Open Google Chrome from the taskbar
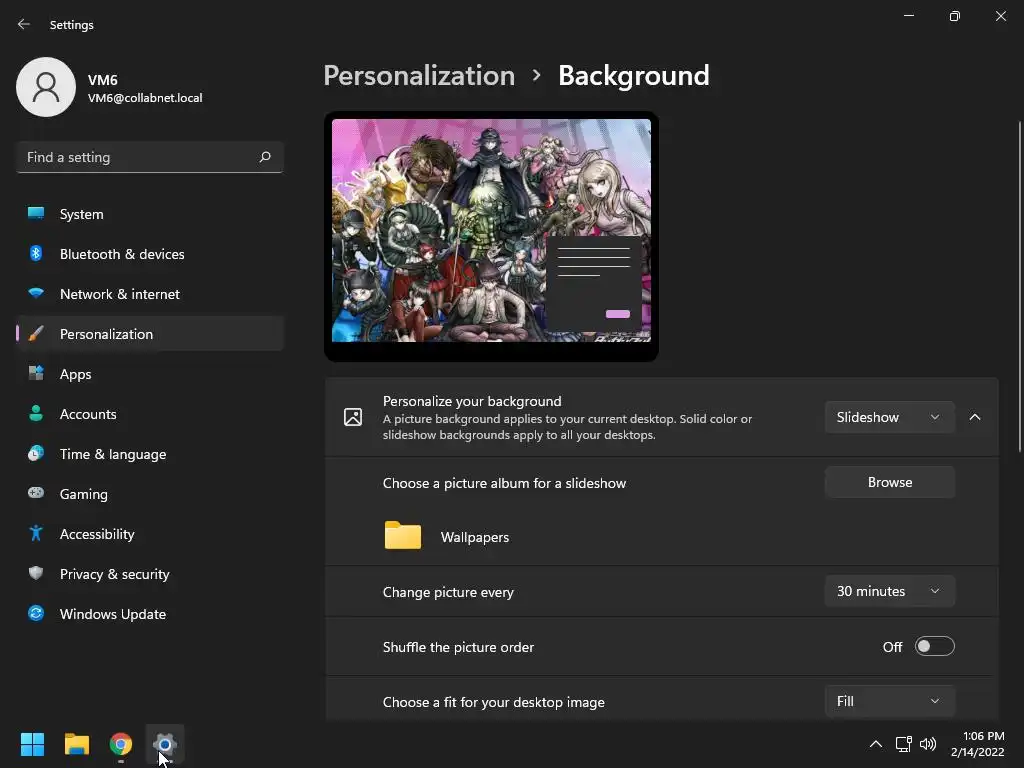This screenshot has width=1024, height=768. [121, 744]
